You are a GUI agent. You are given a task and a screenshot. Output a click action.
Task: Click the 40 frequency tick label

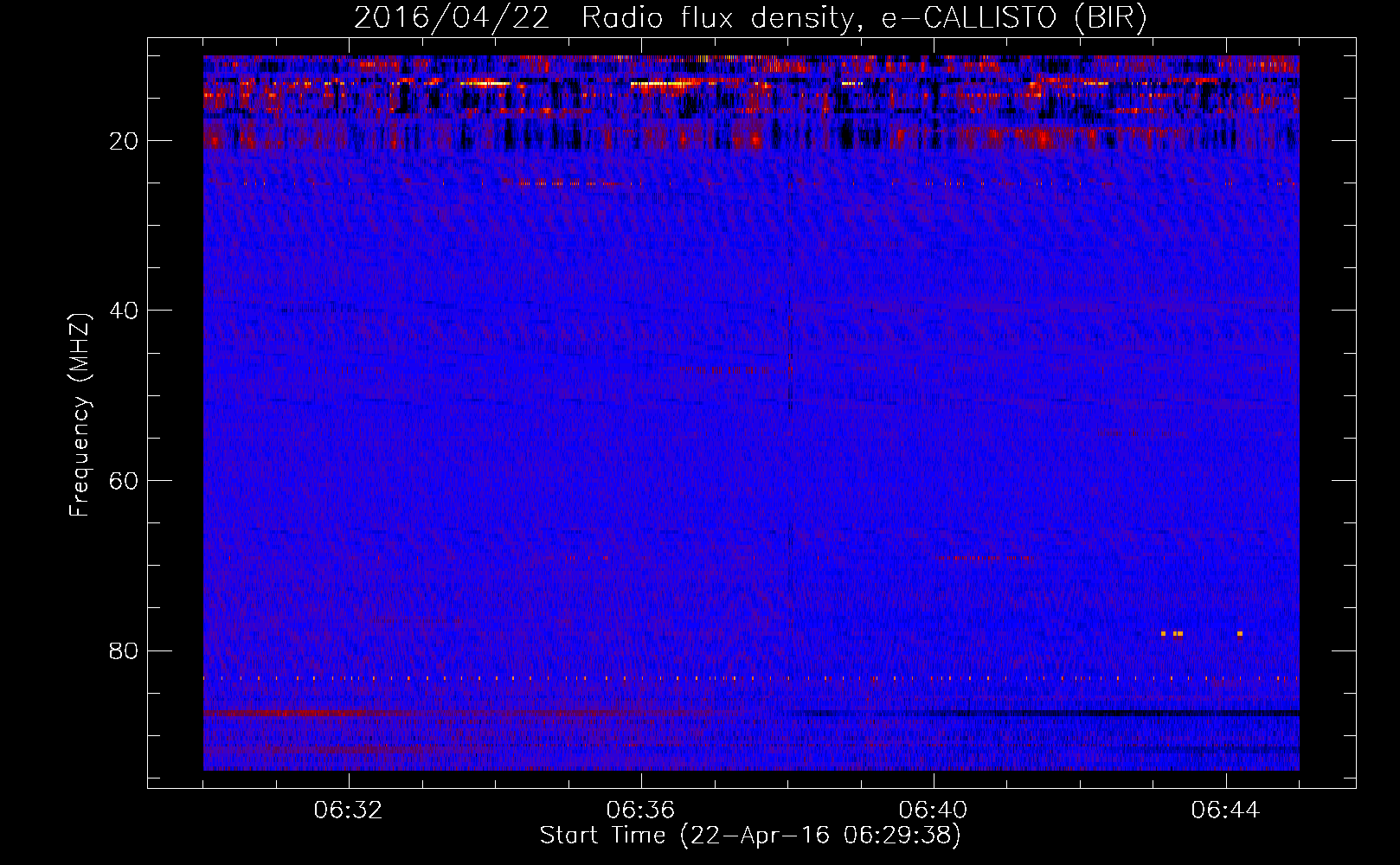pyautogui.click(x=125, y=311)
